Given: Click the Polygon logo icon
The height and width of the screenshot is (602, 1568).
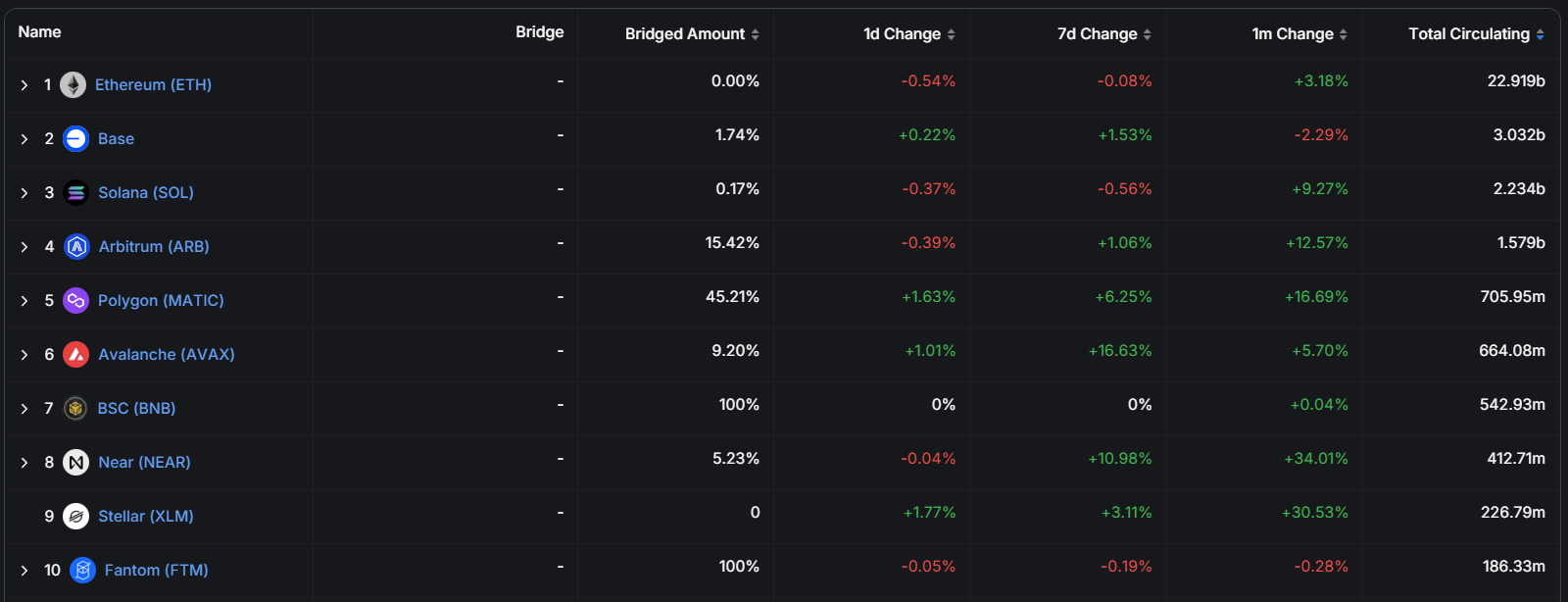Looking at the screenshot, I should click(75, 301).
